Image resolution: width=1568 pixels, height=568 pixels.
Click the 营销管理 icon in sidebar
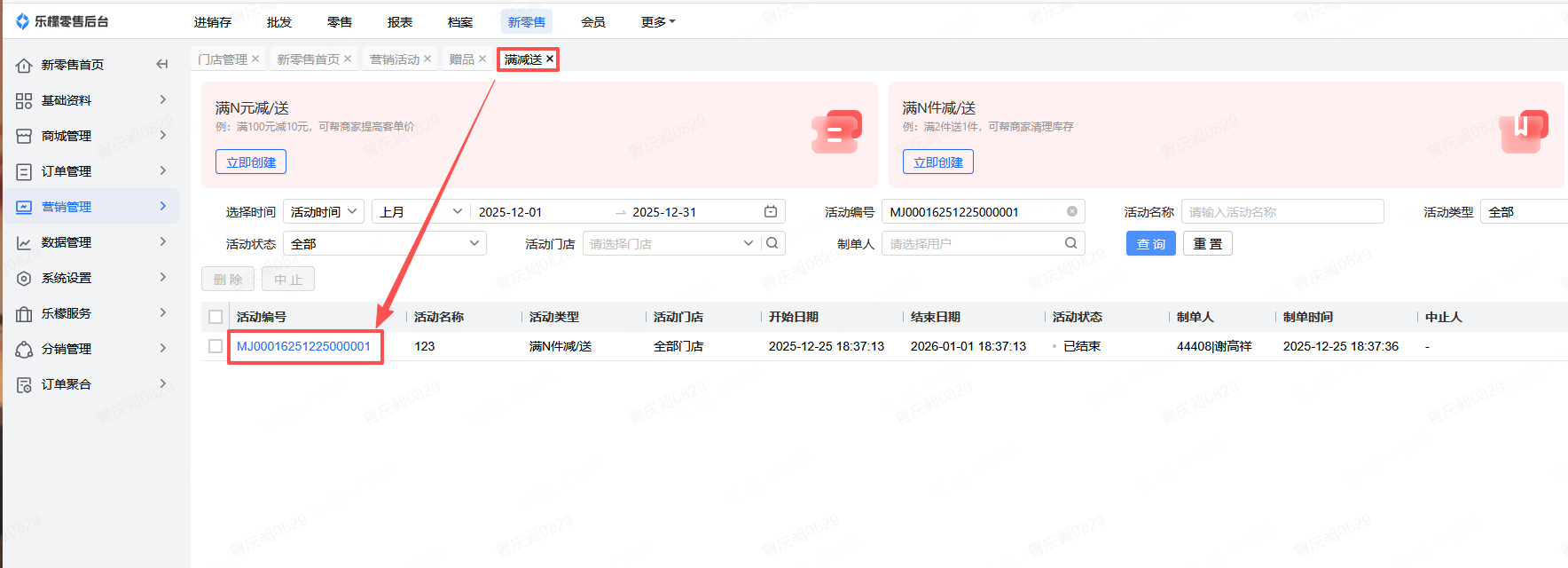pyautogui.click(x=24, y=207)
